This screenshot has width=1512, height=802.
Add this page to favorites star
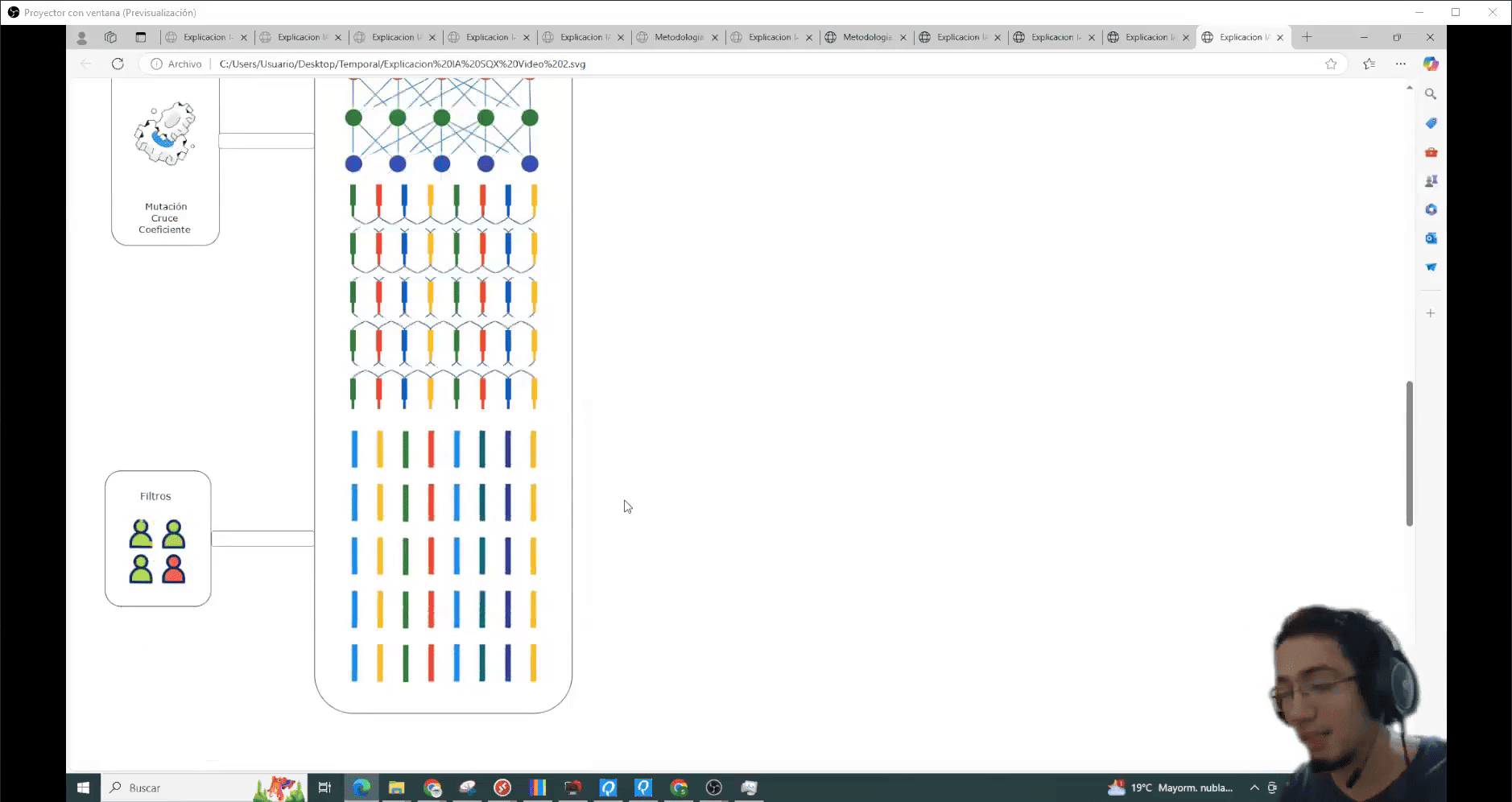(x=1331, y=64)
